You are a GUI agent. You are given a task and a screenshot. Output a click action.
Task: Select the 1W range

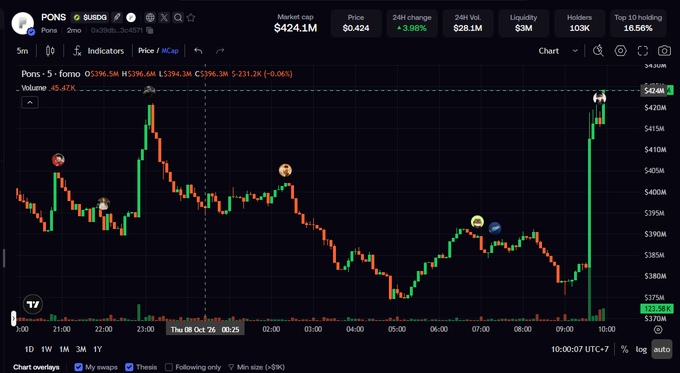point(46,349)
